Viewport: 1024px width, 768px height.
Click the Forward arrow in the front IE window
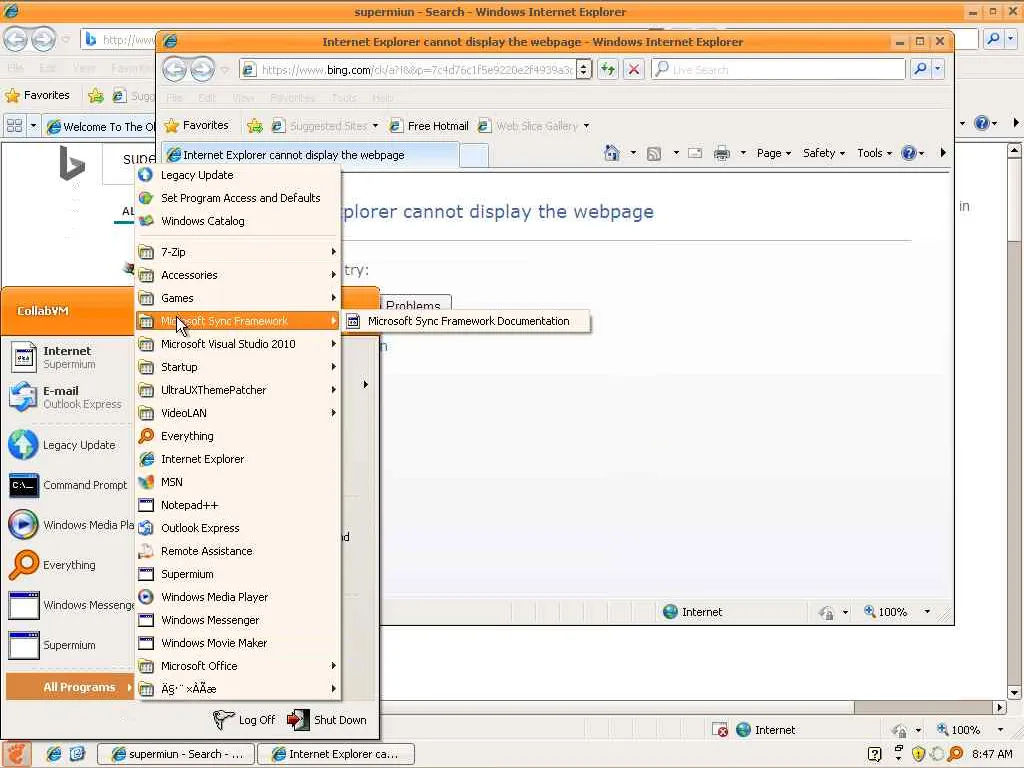[x=202, y=69]
